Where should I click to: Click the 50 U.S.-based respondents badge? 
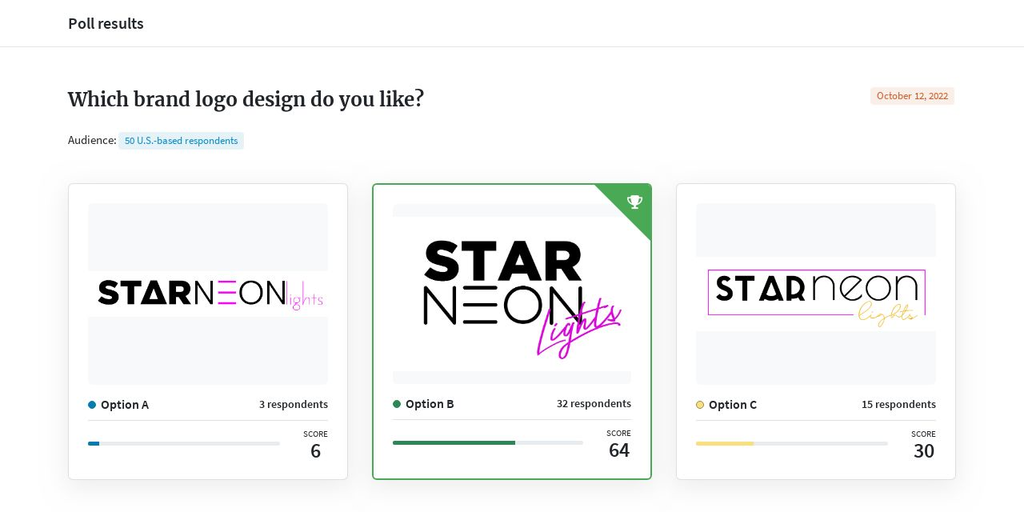[181, 141]
